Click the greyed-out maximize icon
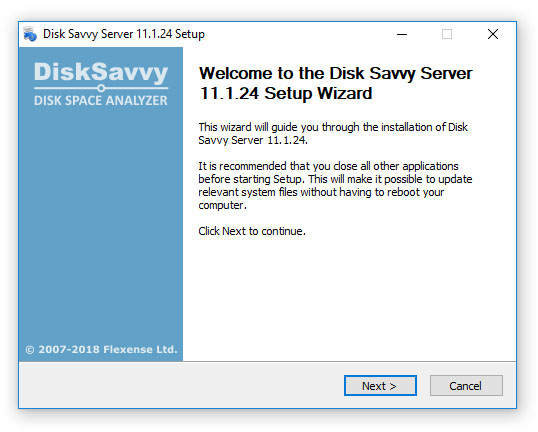Screen dimensions: 538x432 tap(447, 34)
